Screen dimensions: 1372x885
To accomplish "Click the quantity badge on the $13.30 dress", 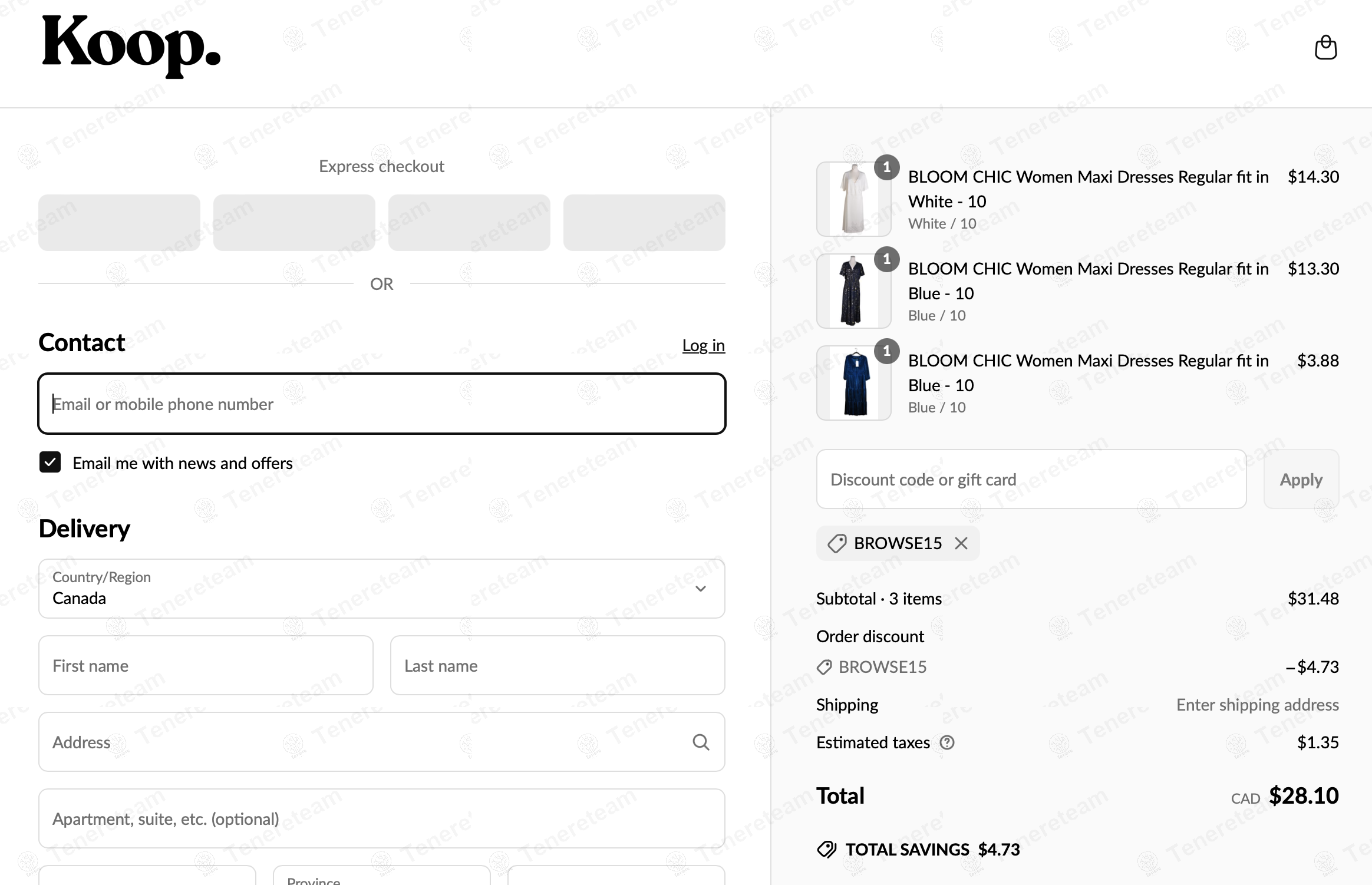I will point(886,259).
